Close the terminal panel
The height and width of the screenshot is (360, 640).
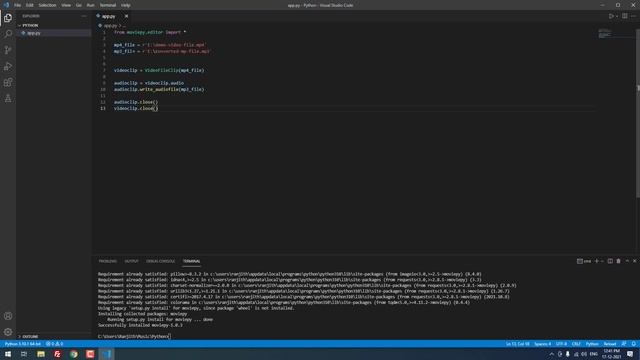(x=634, y=261)
